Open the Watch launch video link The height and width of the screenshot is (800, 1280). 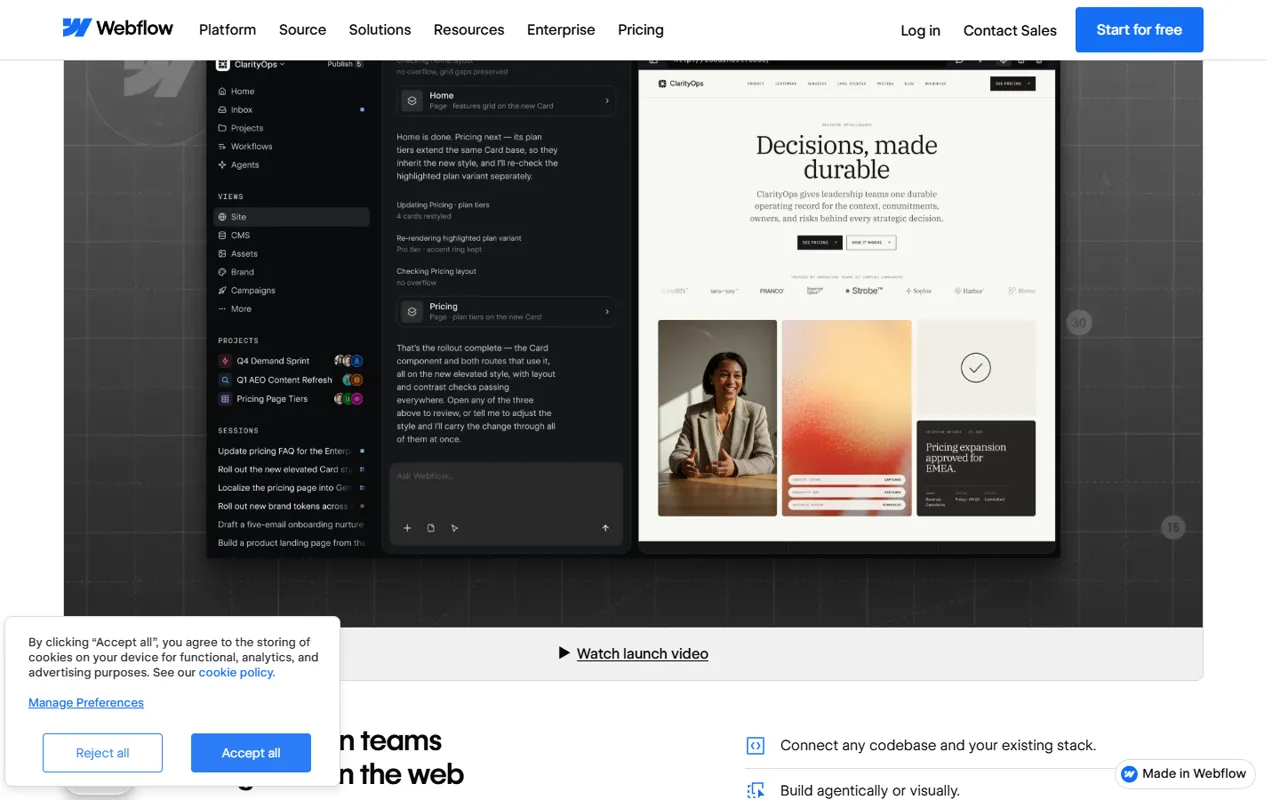click(x=642, y=653)
